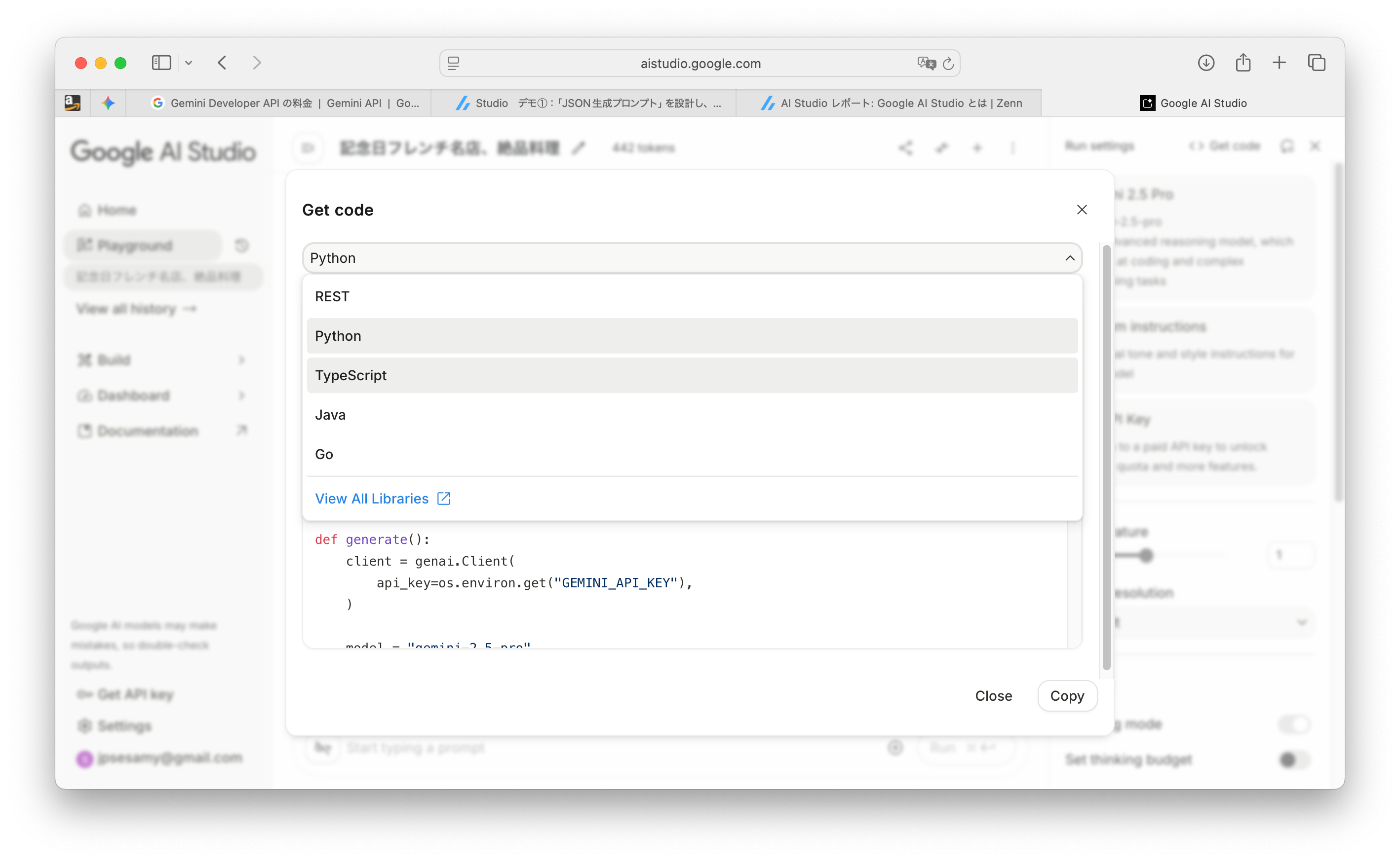Close the Run settings panel
1400x862 pixels.
tap(1315, 146)
